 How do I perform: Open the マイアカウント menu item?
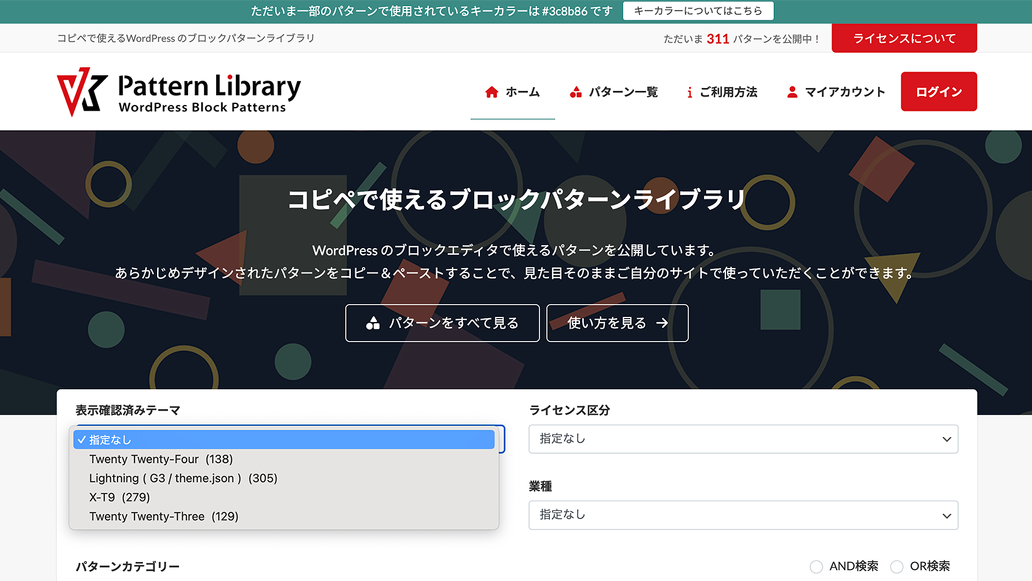tap(845, 92)
